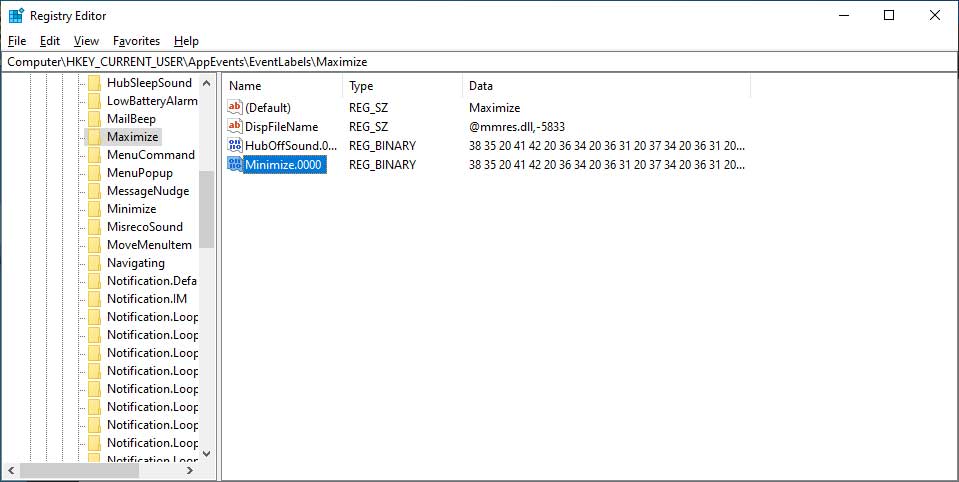Click the MessageNudge folder icon
Viewport: 959px width, 482px height.
[x=94, y=191]
